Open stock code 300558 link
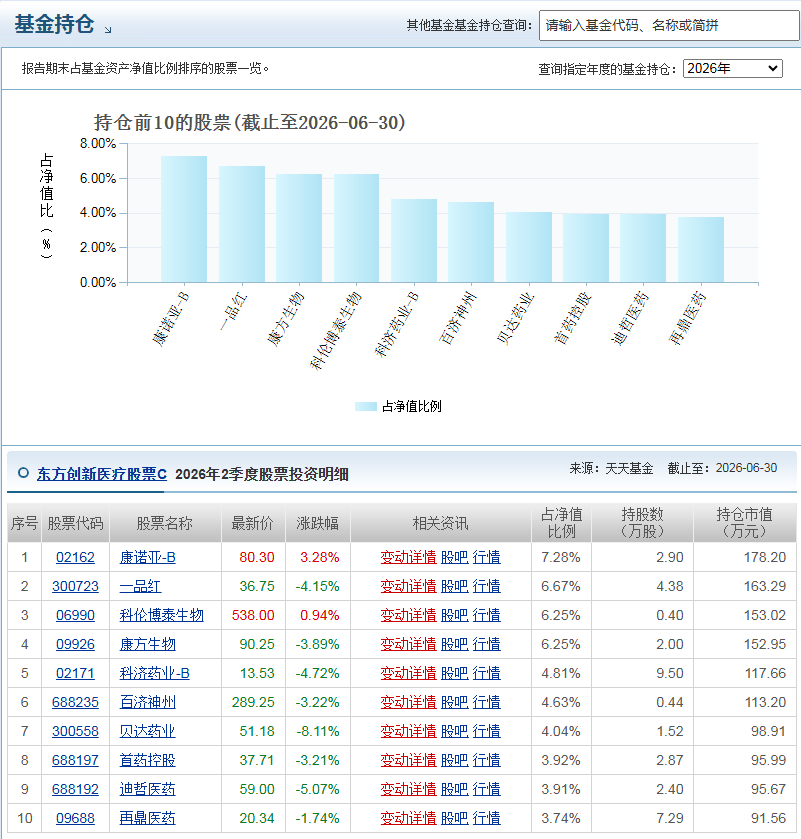The width and height of the screenshot is (801, 839). tap(75, 731)
